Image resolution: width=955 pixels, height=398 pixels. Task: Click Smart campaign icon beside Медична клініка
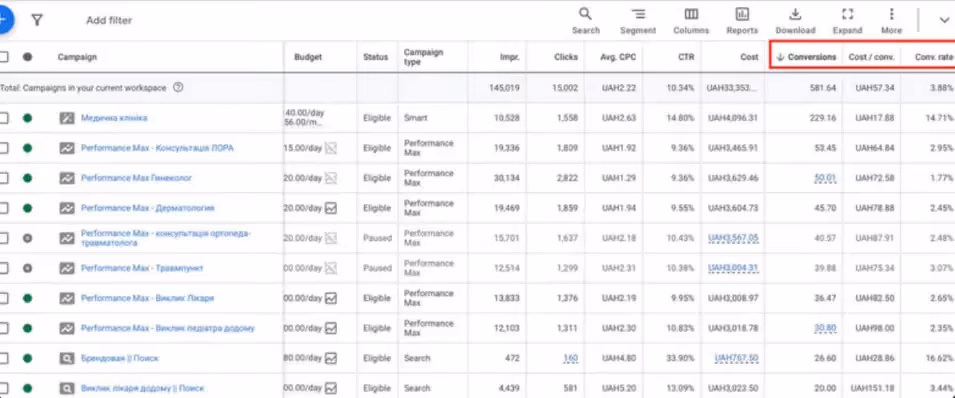pyautogui.click(x=66, y=118)
